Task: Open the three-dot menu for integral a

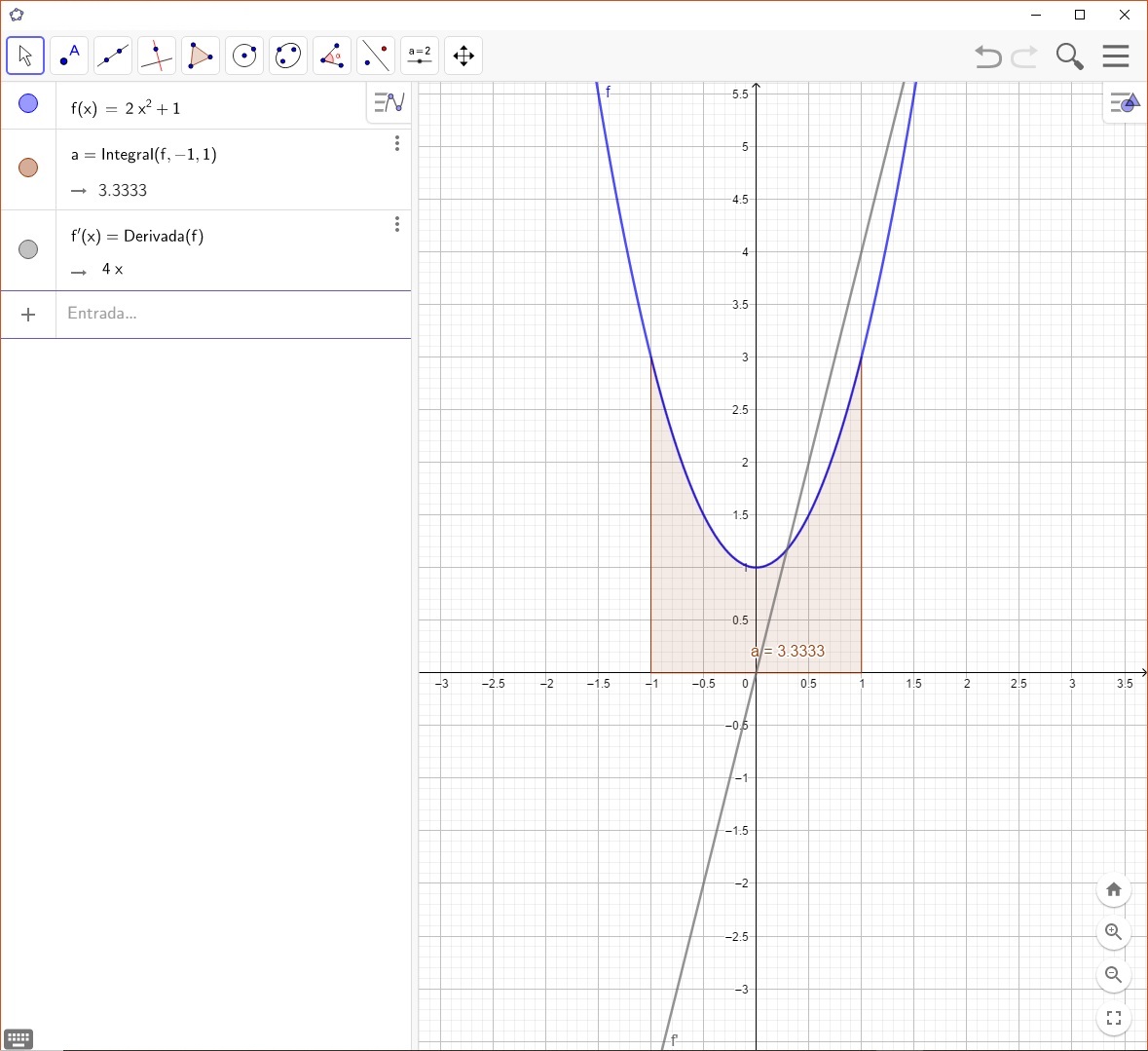Action: (397, 143)
